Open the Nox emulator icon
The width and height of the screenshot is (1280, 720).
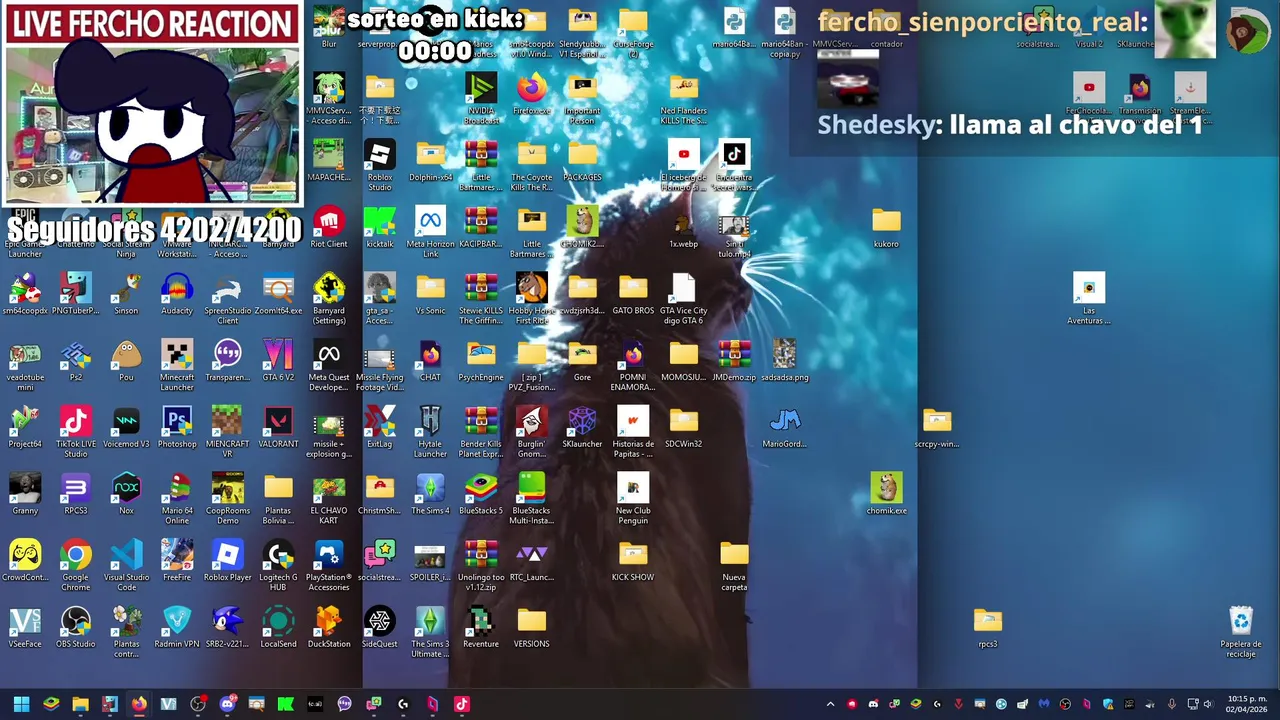click(126, 494)
